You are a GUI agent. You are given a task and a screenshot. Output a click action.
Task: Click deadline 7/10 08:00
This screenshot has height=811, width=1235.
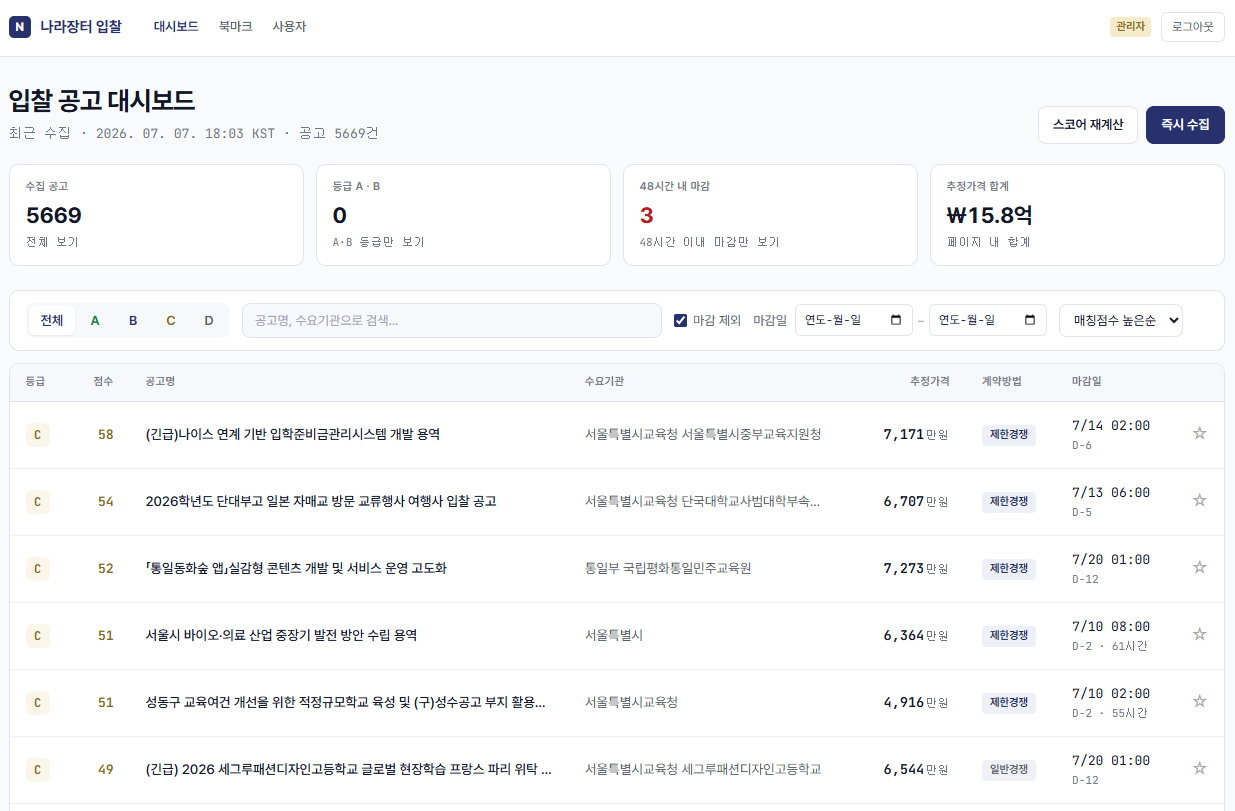pos(1110,627)
